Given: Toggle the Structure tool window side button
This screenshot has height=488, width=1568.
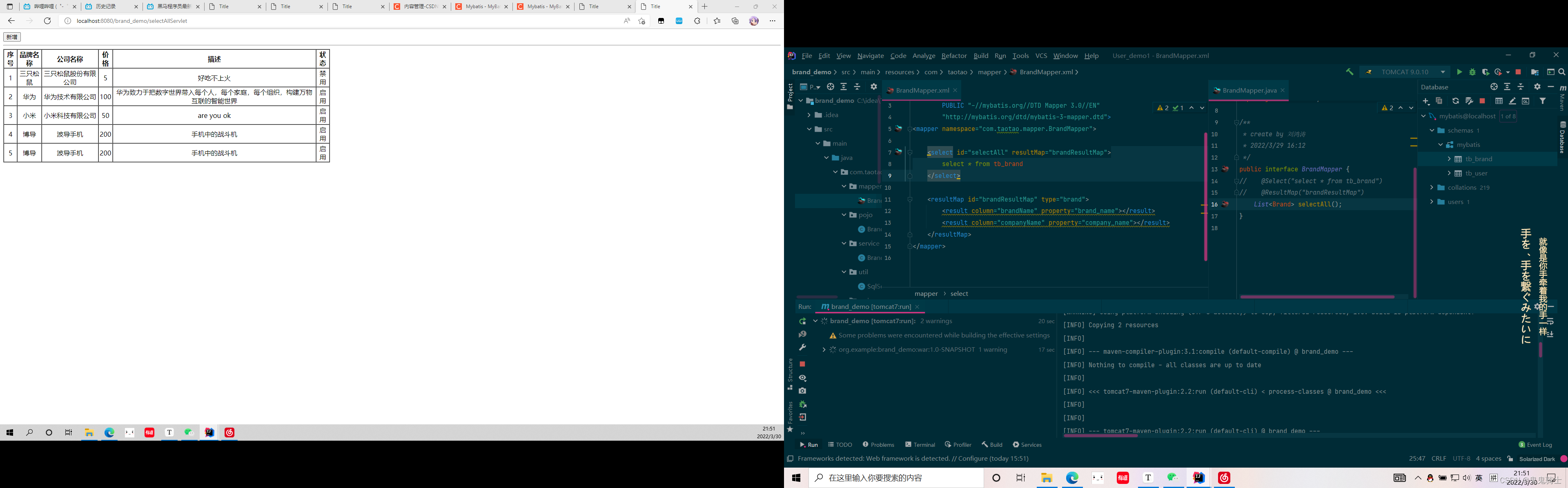Looking at the screenshot, I should 790,374.
